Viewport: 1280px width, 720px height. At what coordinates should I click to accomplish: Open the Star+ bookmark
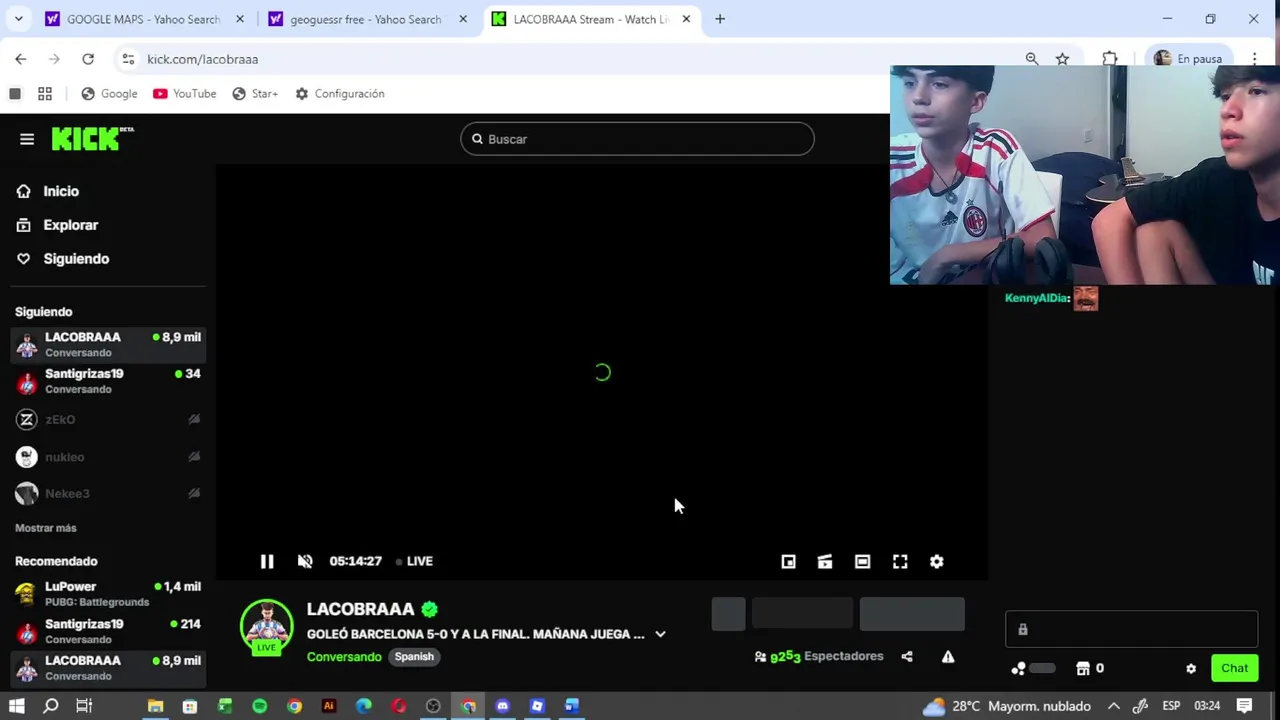click(x=255, y=94)
